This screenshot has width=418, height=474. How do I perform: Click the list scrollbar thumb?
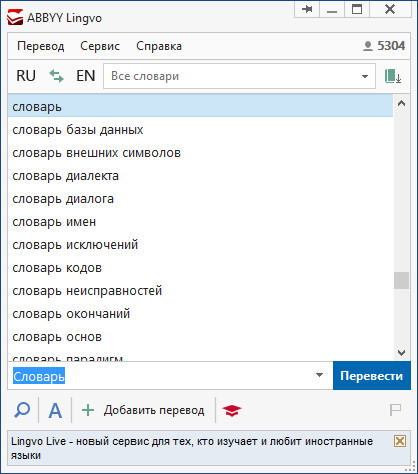pos(401,281)
